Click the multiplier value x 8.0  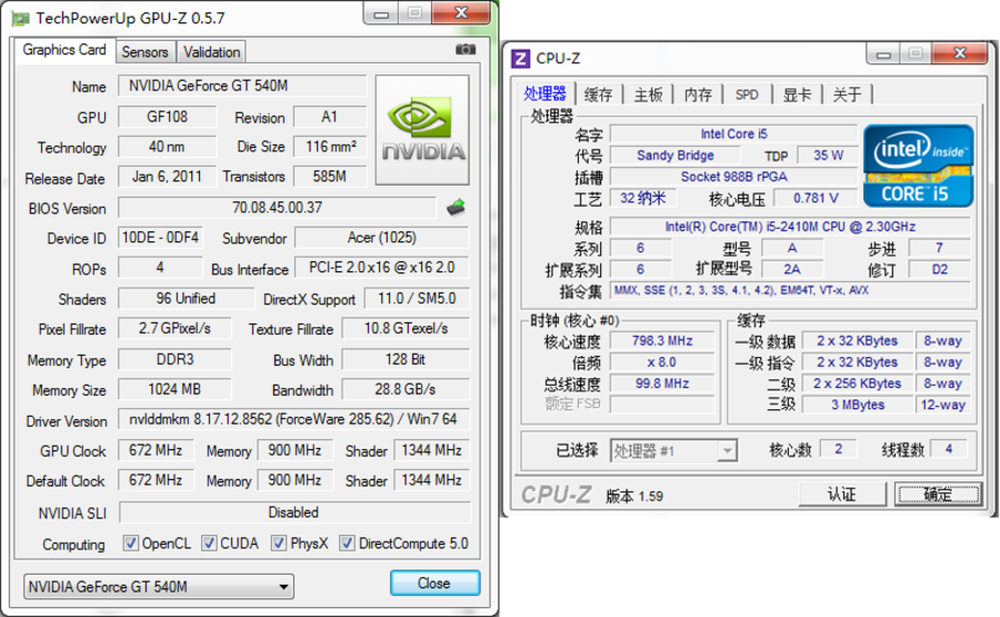click(662, 362)
